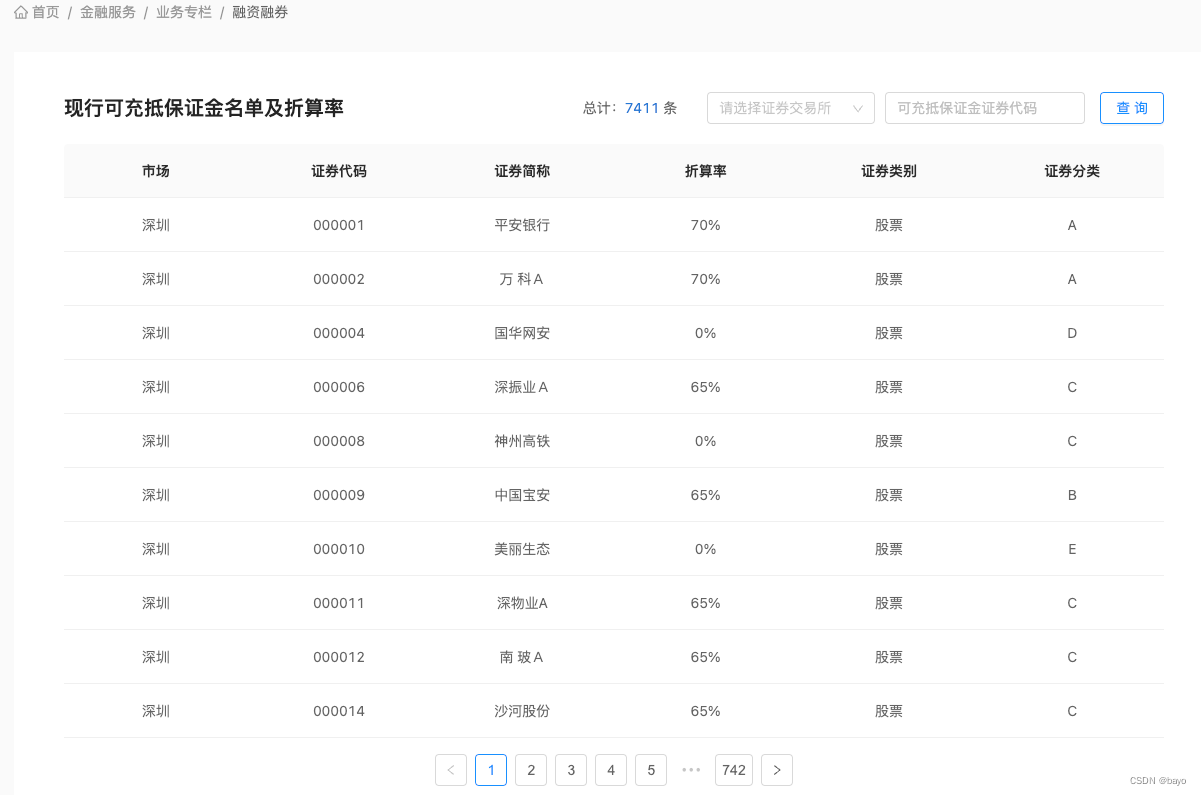
Task: Click the pagination ellipsis jump button
Action: 691,770
